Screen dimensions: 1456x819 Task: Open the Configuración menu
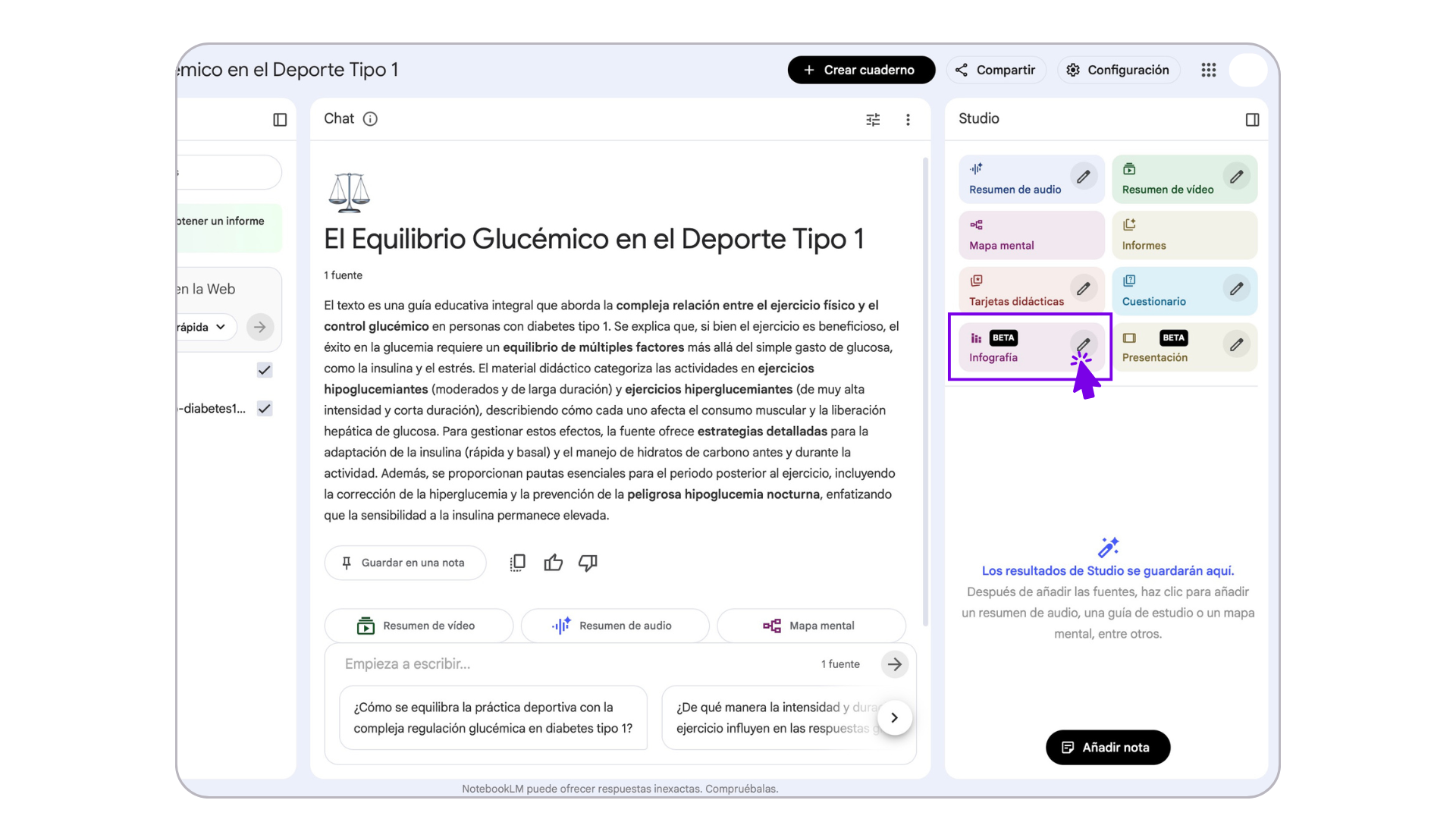1118,69
